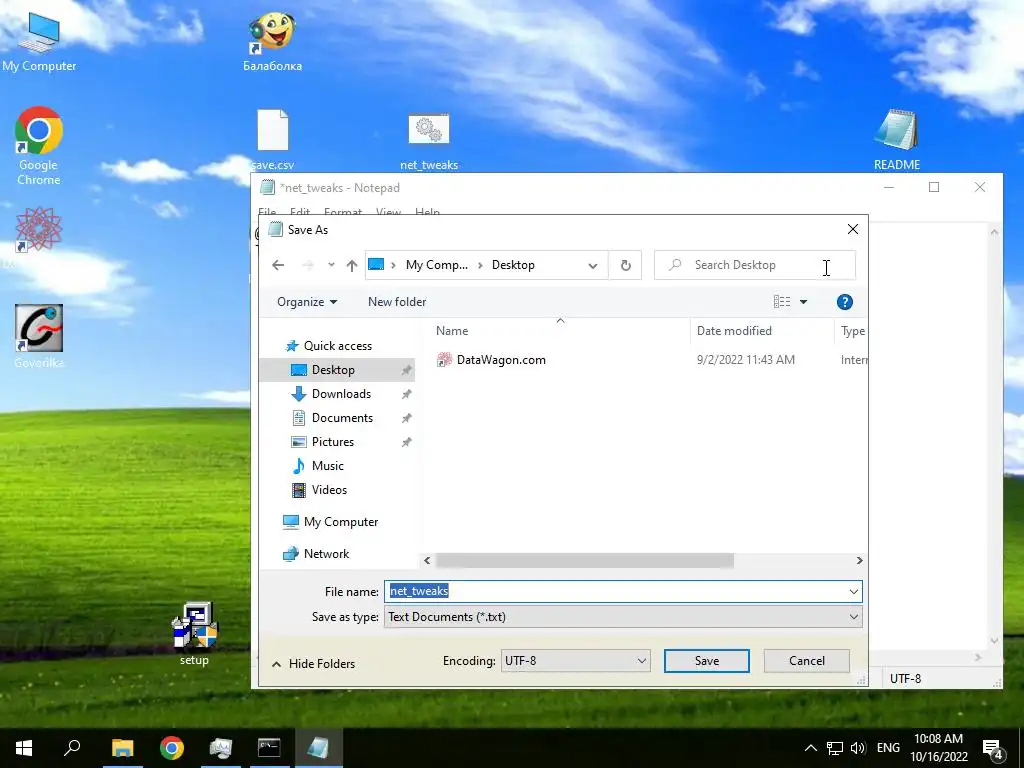Collapse panel with Hide Folders
The image size is (1024, 768).
point(313,664)
